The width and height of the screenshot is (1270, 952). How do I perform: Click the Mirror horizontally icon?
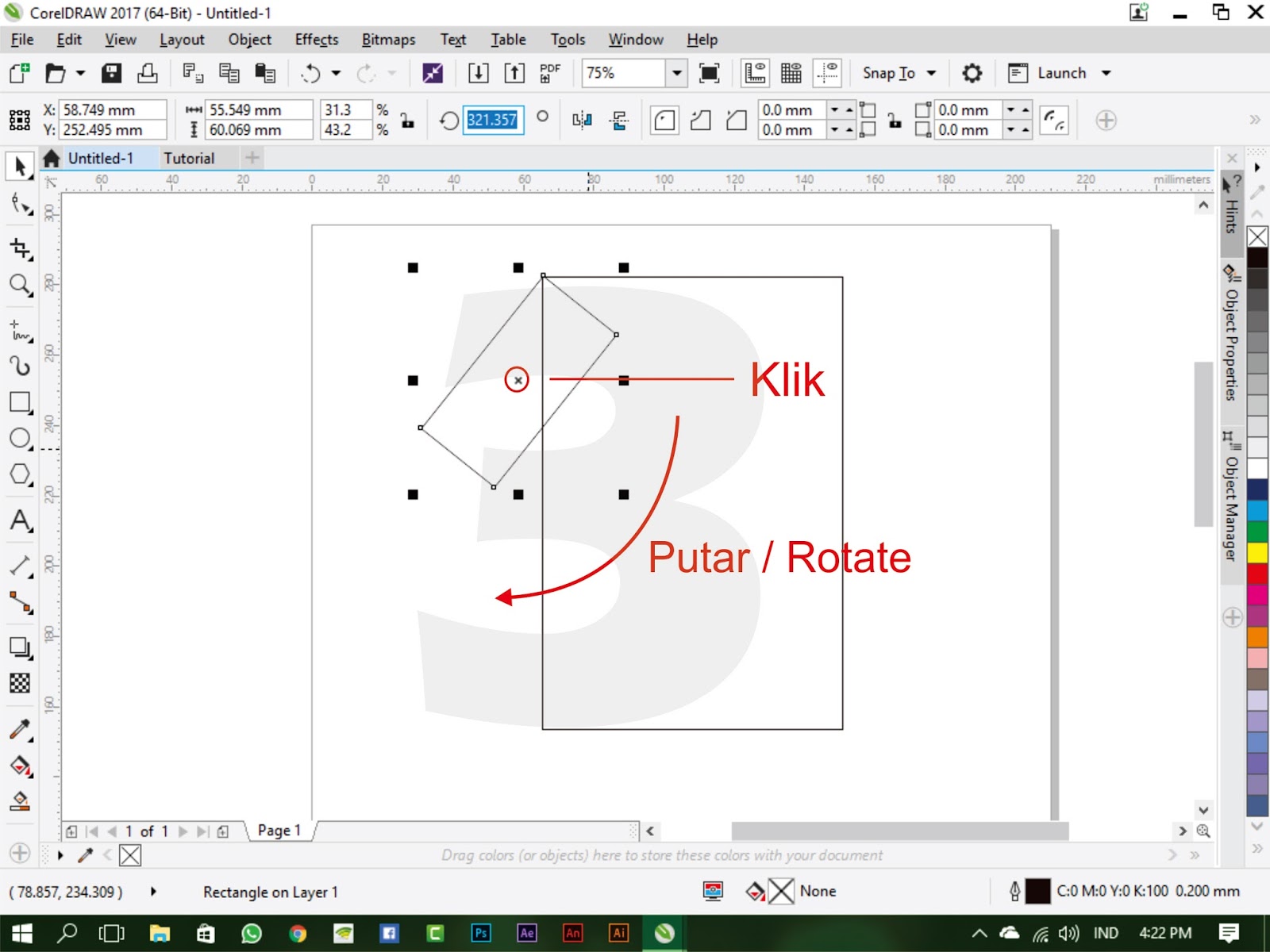coord(583,120)
